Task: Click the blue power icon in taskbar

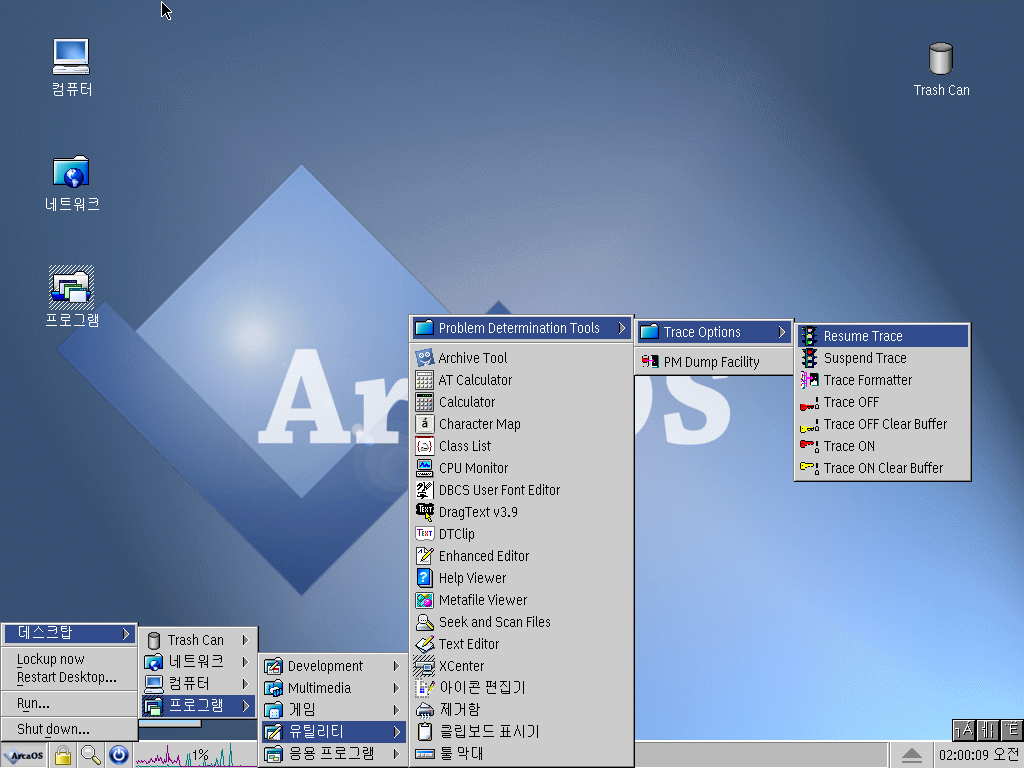Action: click(x=118, y=755)
